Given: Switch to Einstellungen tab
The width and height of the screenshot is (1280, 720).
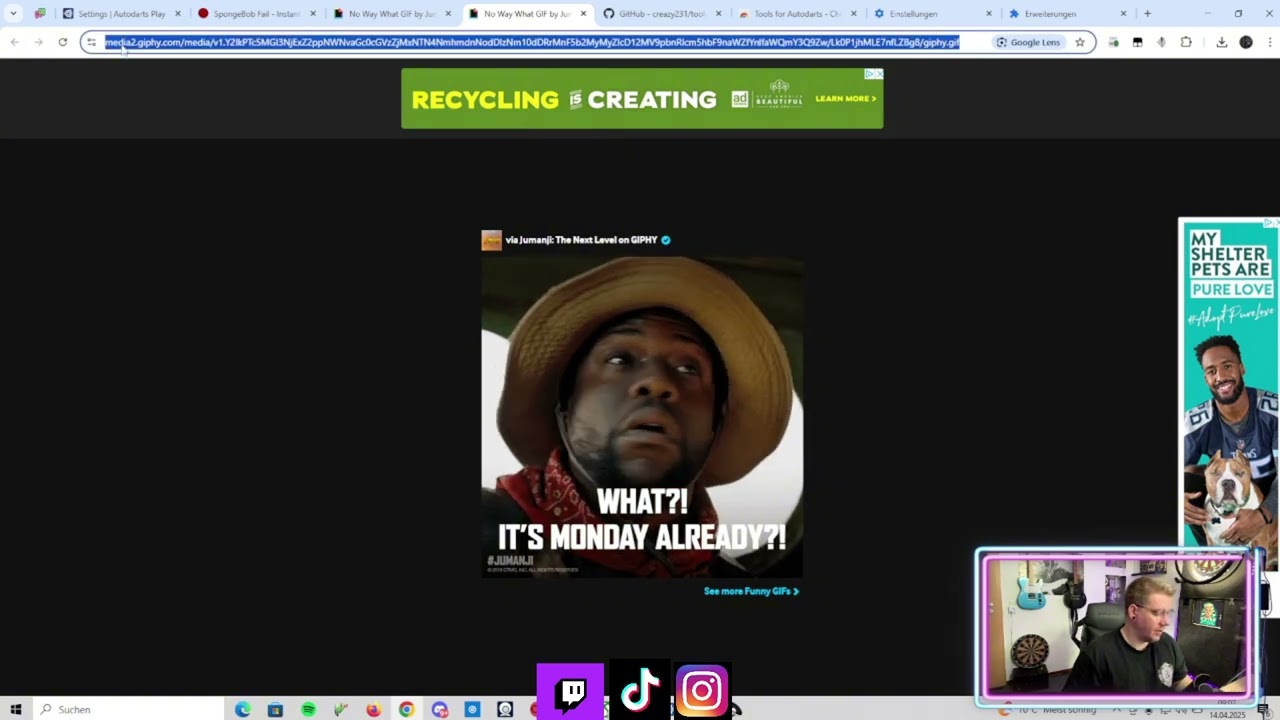Looking at the screenshot, I should pos(931,14).
